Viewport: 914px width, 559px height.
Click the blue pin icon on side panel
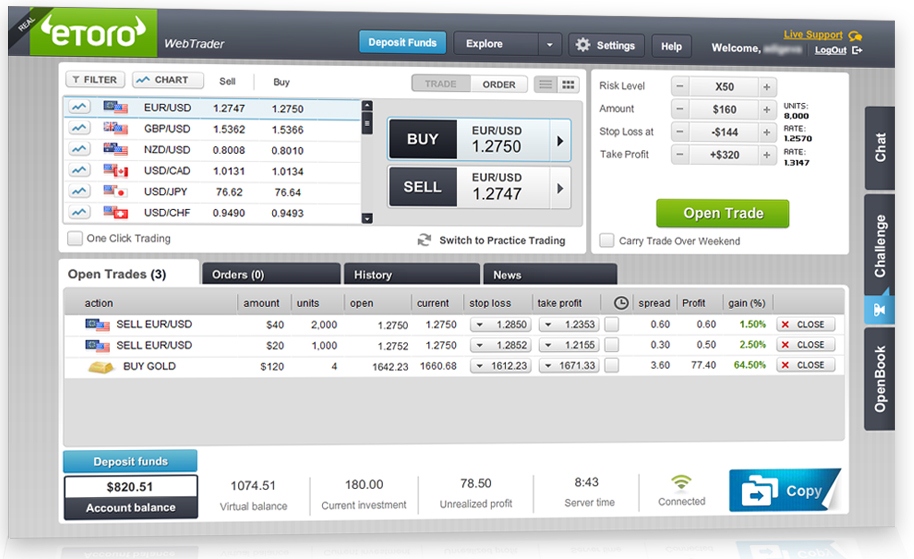pyautogui.click(x=879, y=309)
